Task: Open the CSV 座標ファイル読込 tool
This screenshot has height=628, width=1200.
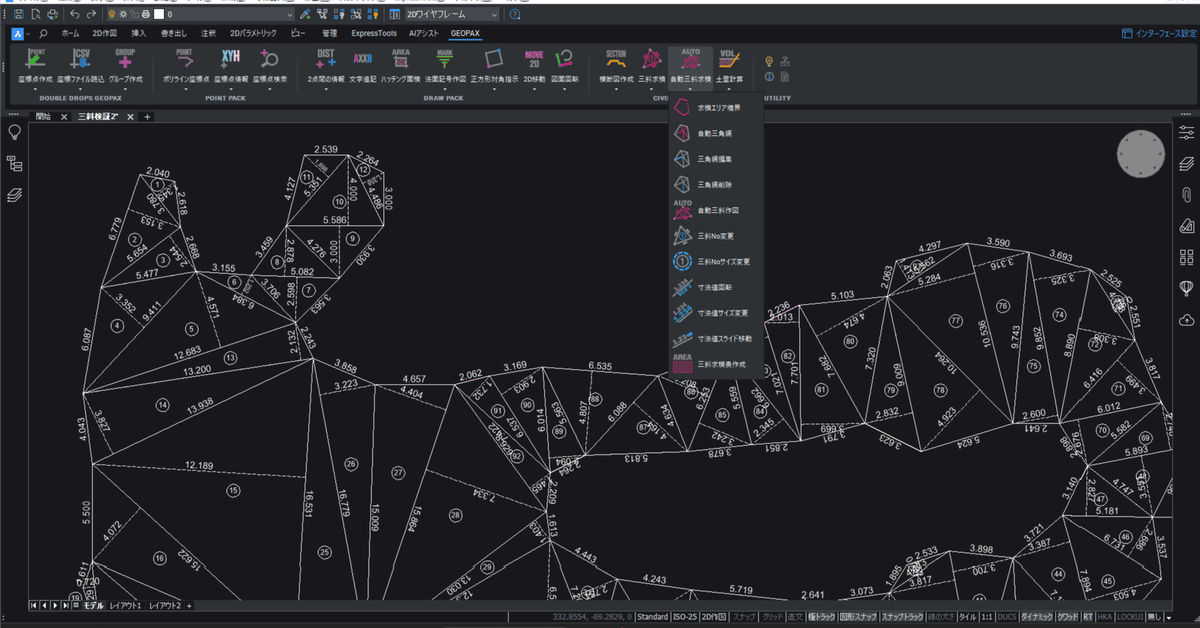Action: [x=80, y=64]
